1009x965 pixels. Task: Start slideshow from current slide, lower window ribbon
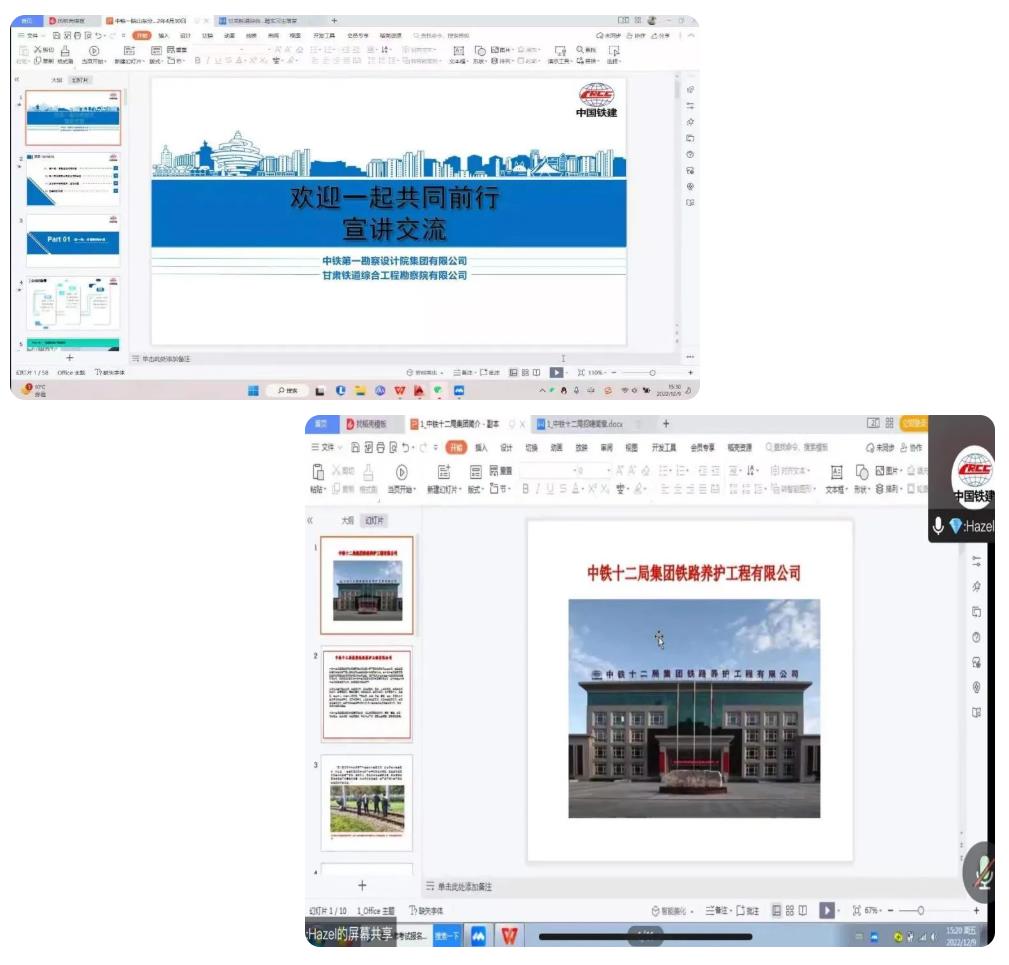coord(402,473)
